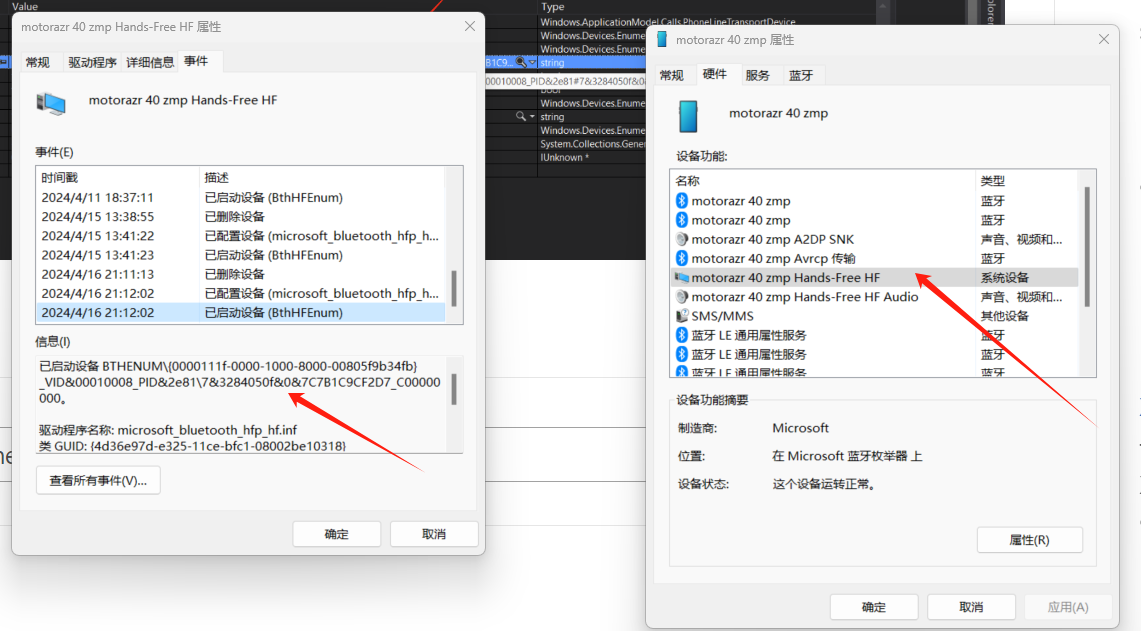Click the speaker icon of Hands-Free HF Audio row

coord(682,297)
